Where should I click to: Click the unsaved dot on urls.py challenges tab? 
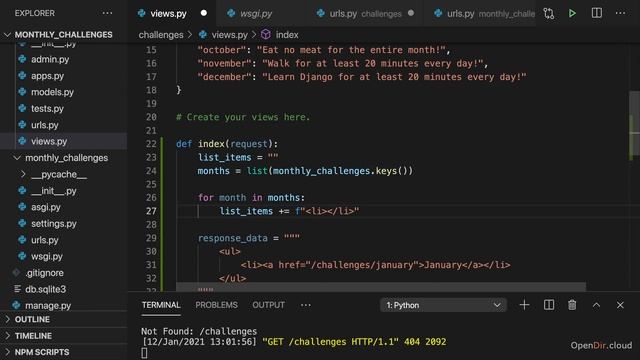point(411,13)
